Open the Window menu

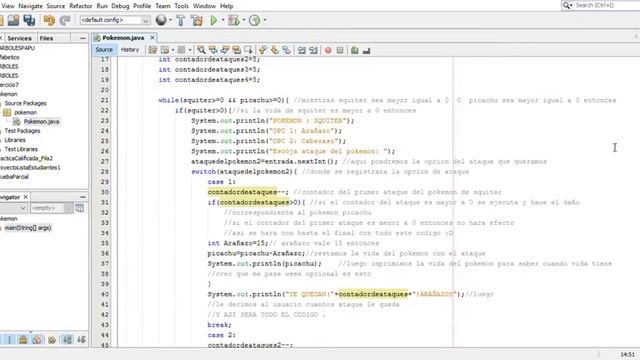pyautogui.click(x=204, y=6)
